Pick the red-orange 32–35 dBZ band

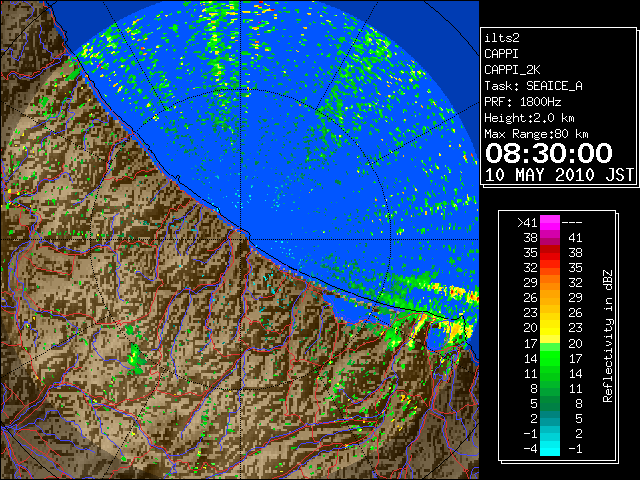pos(550,268)
